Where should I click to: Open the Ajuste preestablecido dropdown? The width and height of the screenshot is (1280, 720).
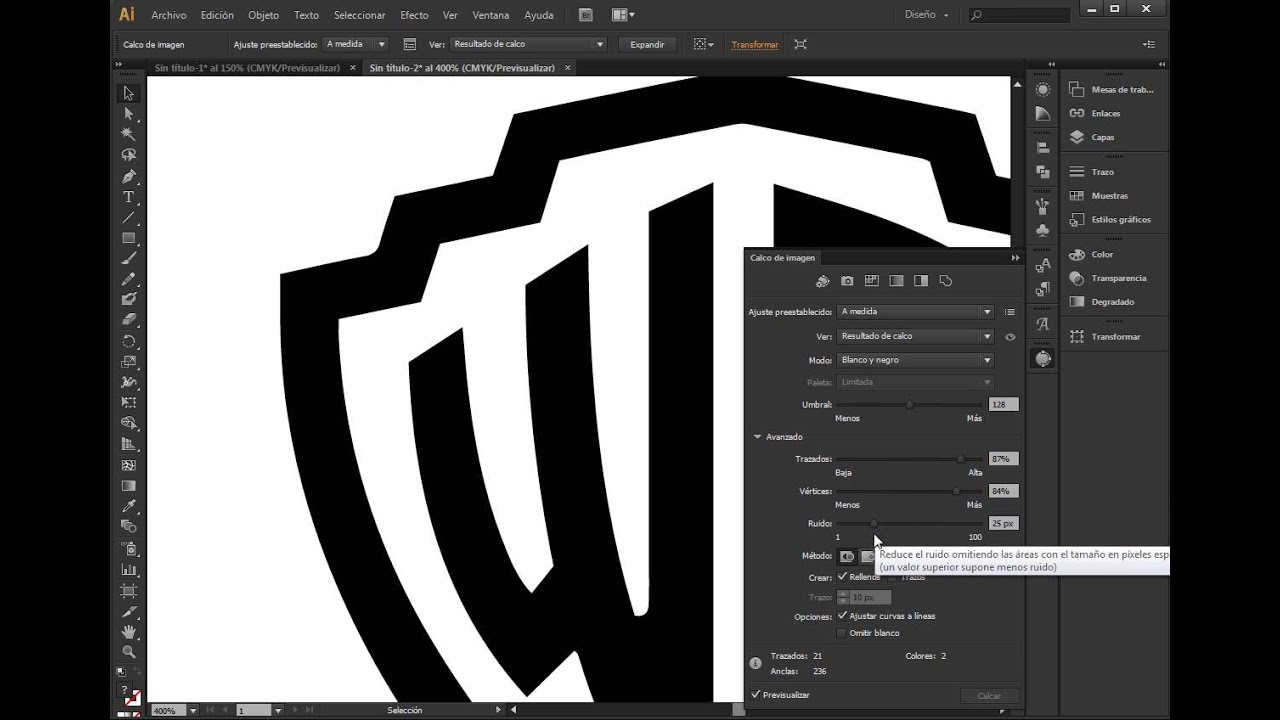tap(914, 311)
